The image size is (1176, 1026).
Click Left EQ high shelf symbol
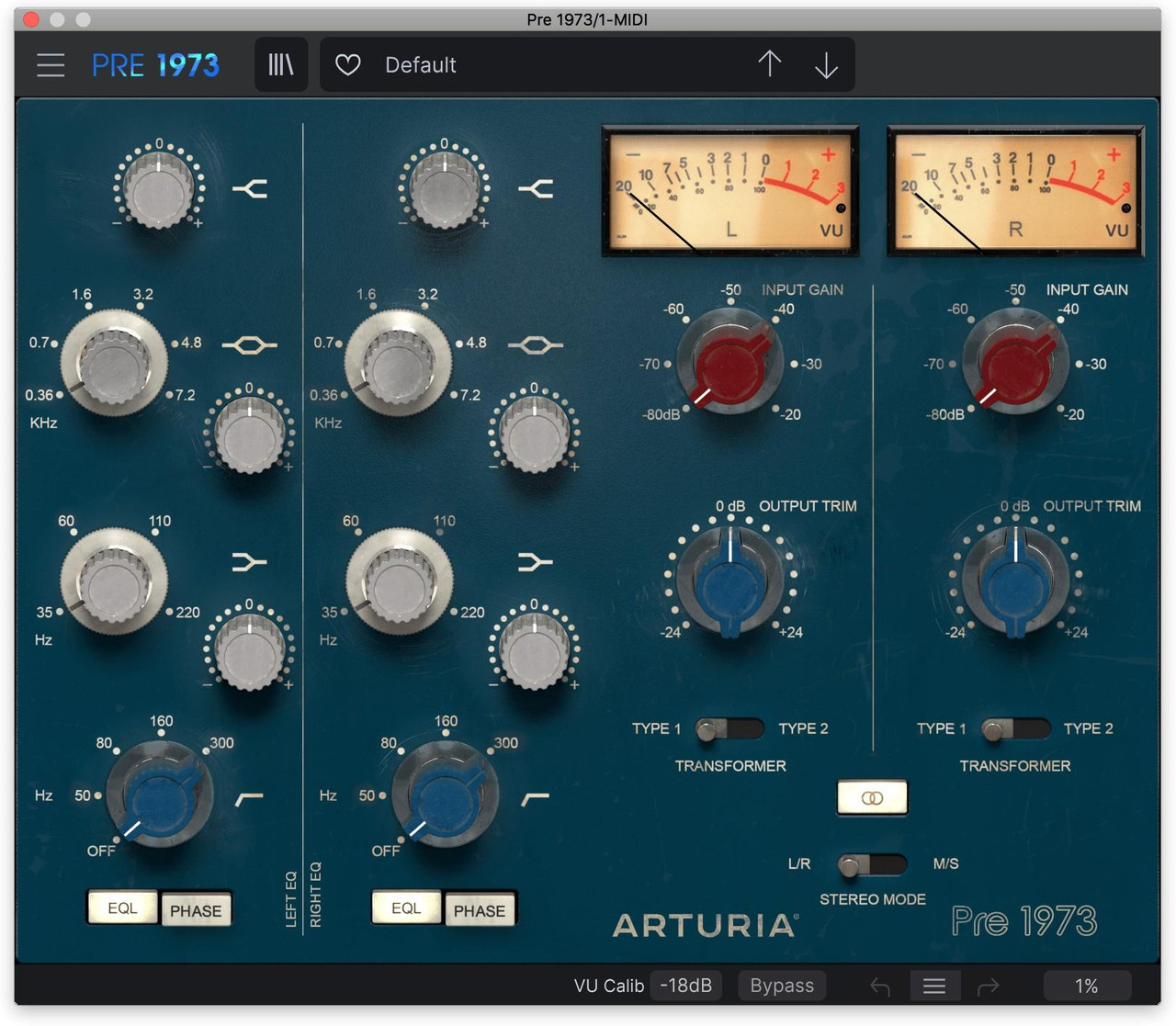pos(250,189)
